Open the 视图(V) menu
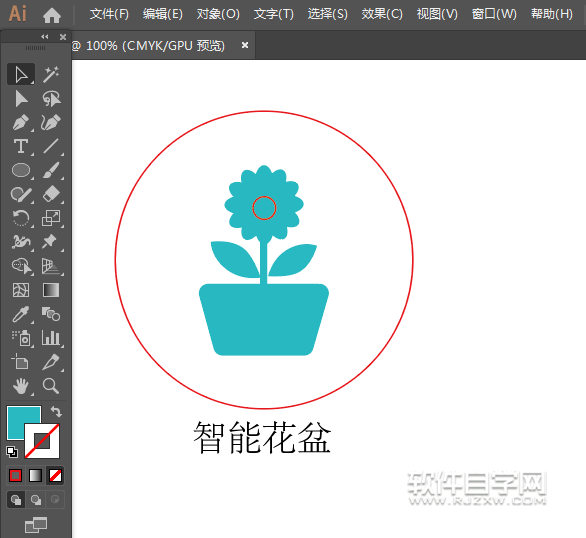Viewport: 586px width, 538px height. point(437,14)
